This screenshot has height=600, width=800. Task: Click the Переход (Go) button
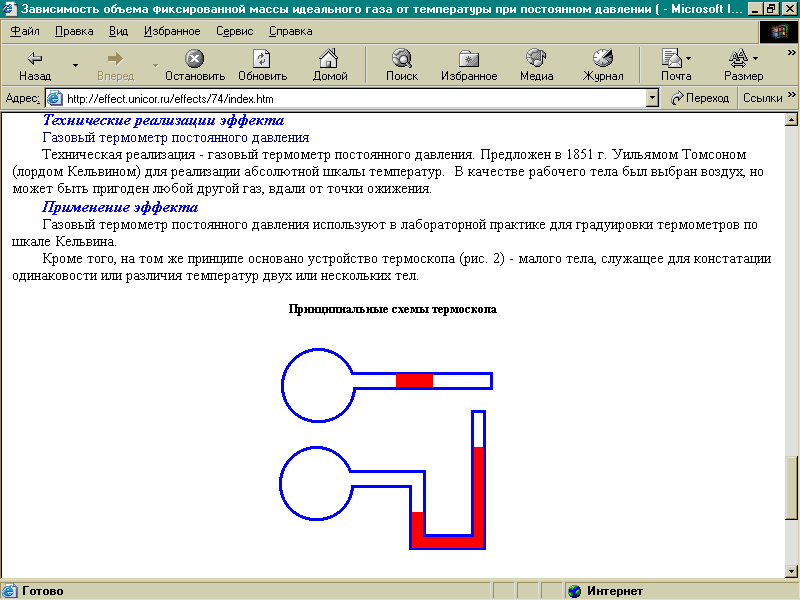tap(699, 98)
